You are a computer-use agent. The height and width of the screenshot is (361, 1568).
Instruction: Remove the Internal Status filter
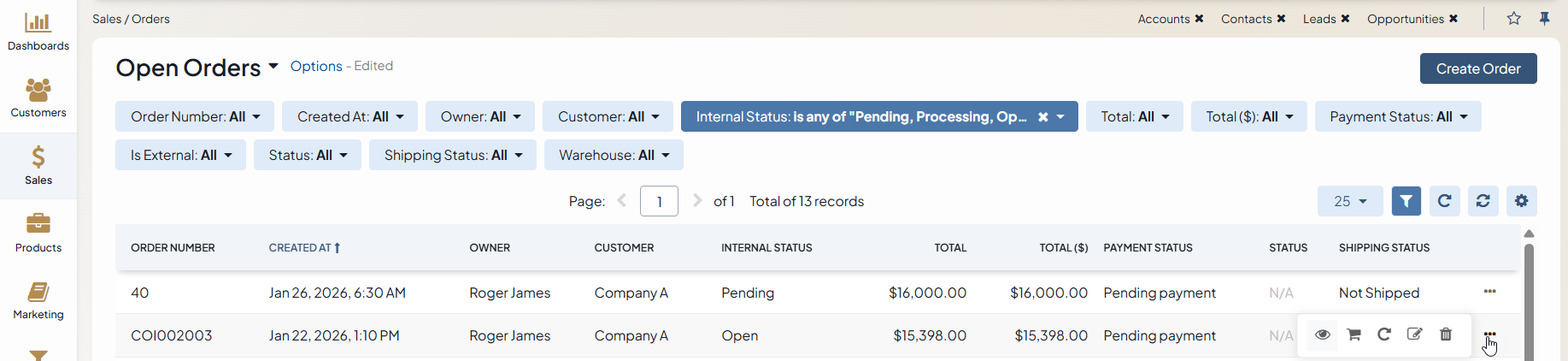(x=1042, y=117)
